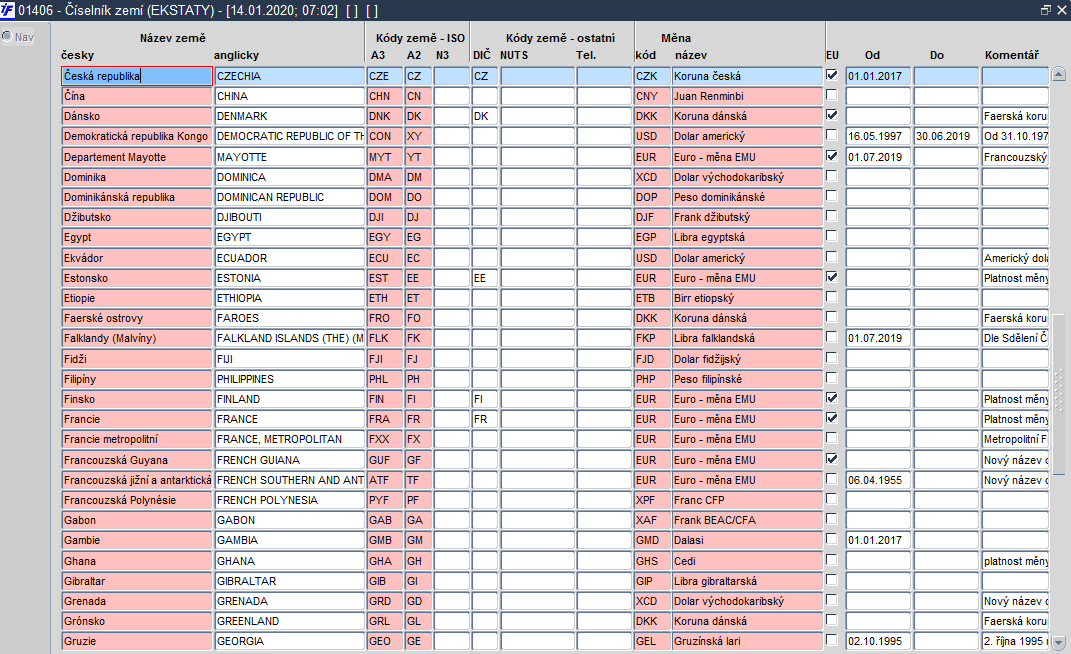Restore the window using title bar button
This screenshot has width=1071, height=654.
pyautogui.click(x=1045, y=10)
